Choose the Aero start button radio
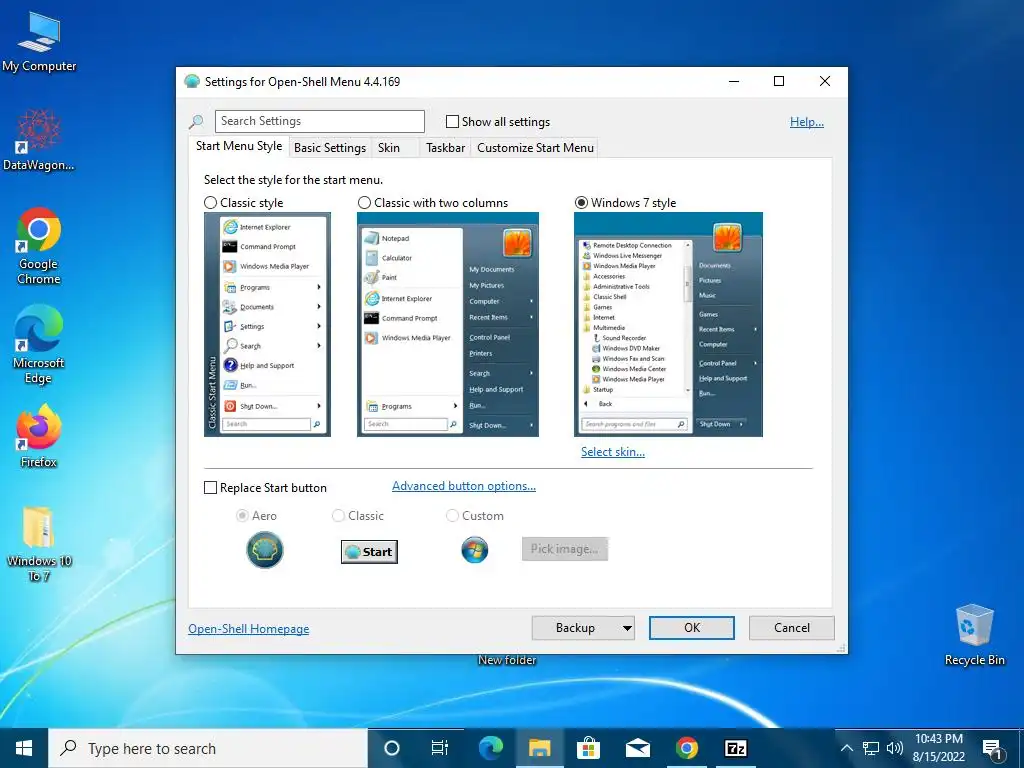Screen dimensions: 1024x768 click(x=242, y=516)
